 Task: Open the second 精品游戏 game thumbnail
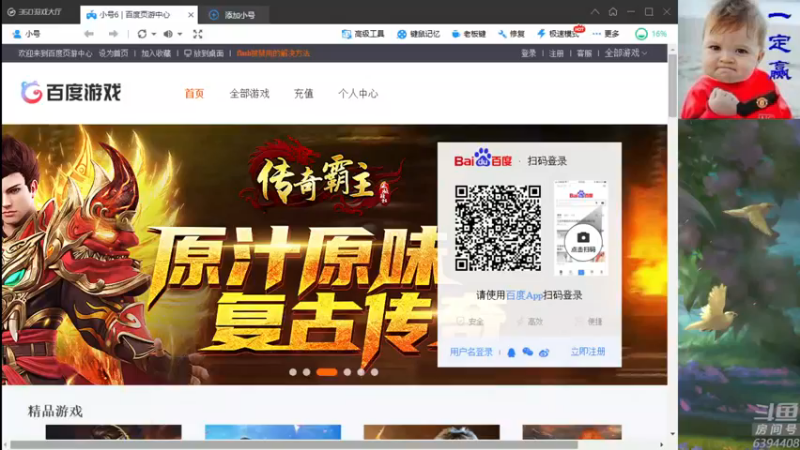[x=273, y=432]
